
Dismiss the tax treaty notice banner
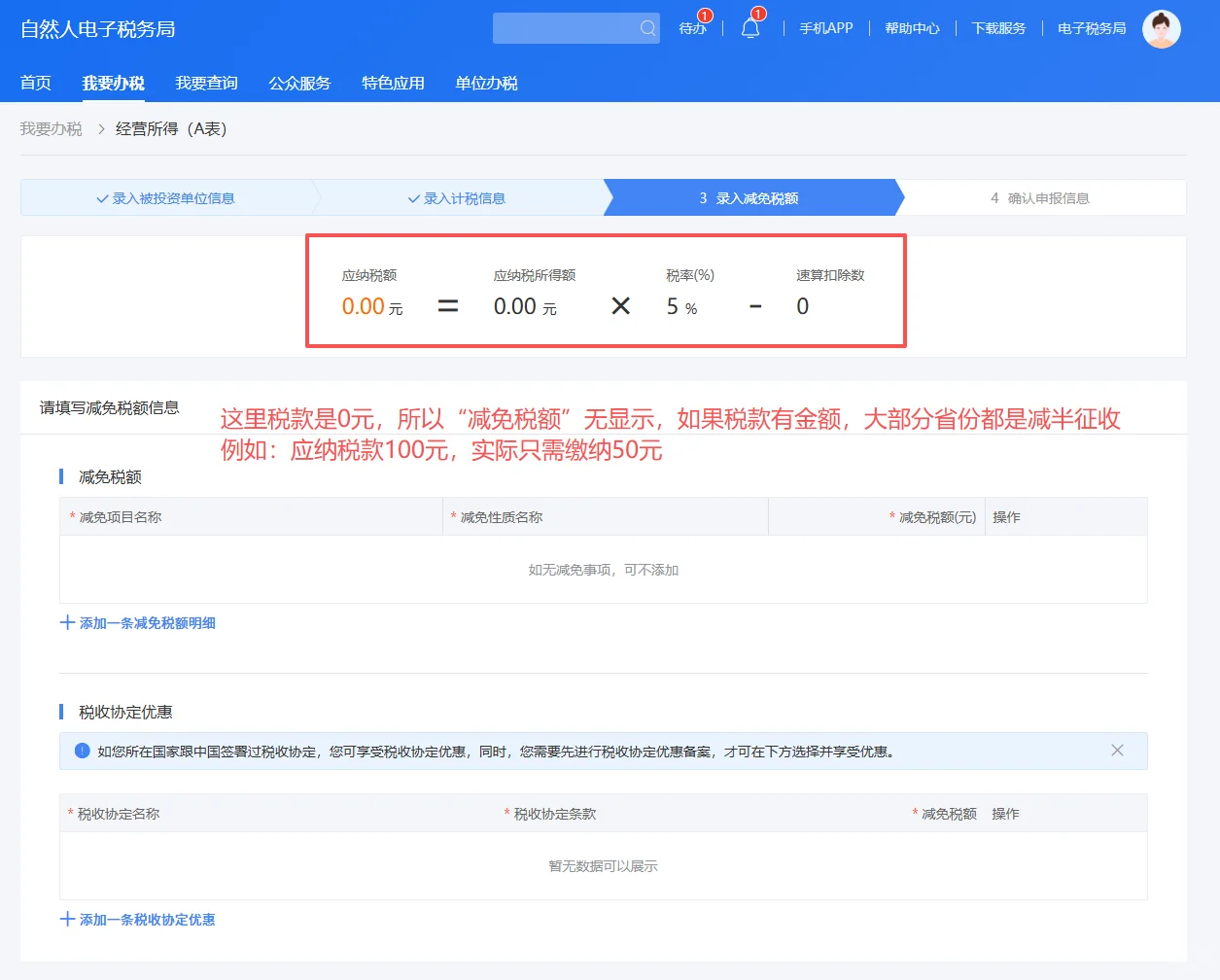tap(1117, 751)
